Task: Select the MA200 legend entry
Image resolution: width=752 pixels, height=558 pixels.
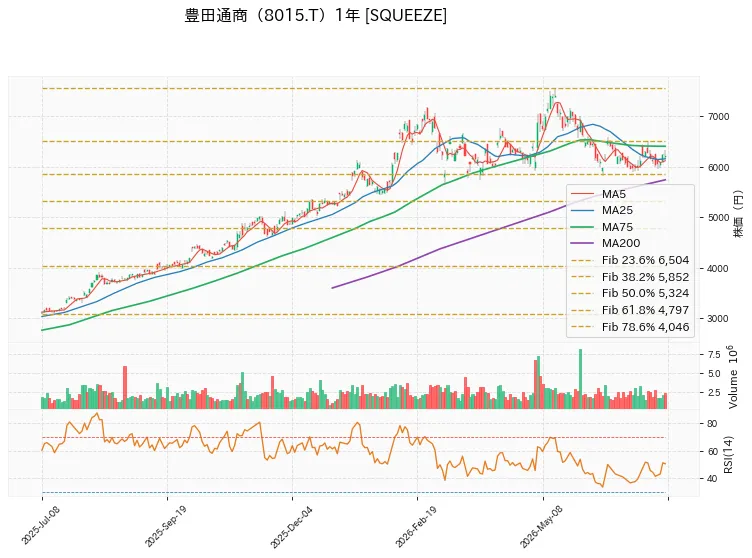Action: click(606, 243)
